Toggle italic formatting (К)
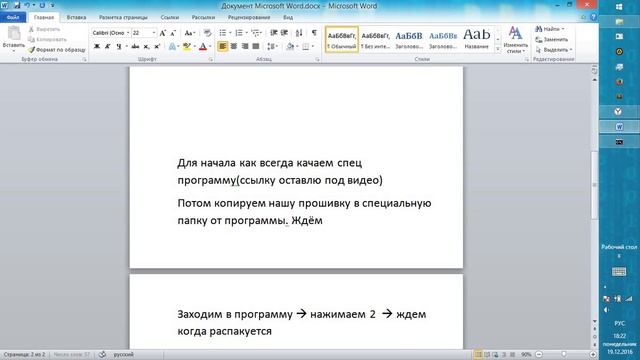The height and width of the screenshot is (360, 640). coord(107,47)
